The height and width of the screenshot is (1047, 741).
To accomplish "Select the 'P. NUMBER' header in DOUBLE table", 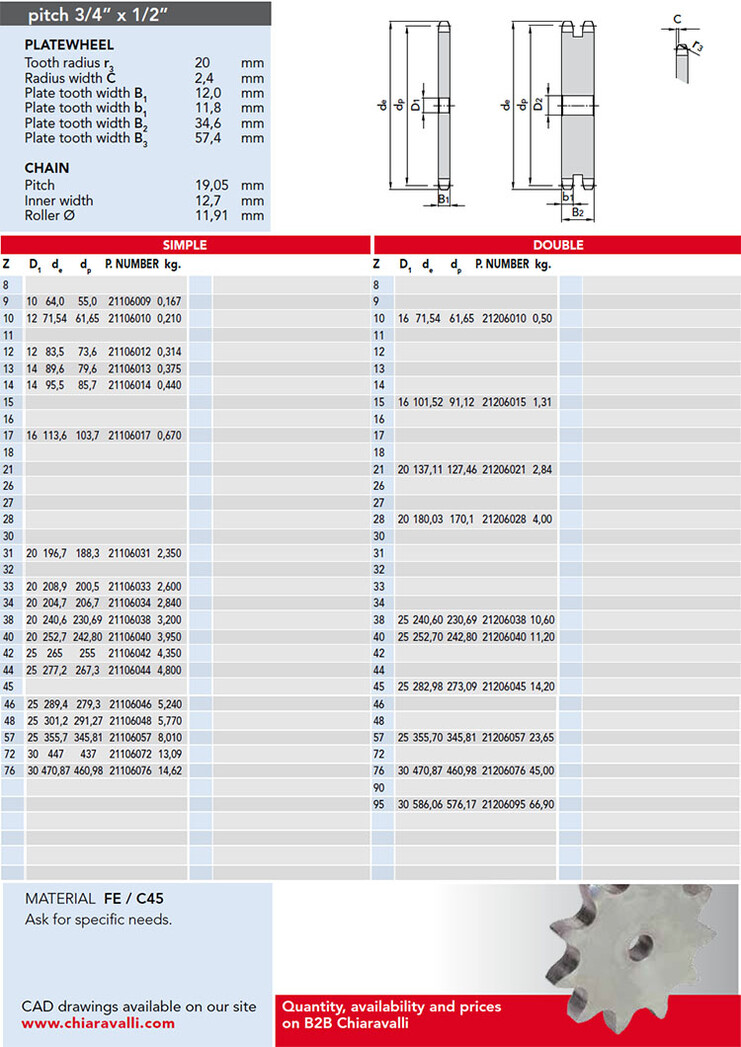I will (503, 264).
